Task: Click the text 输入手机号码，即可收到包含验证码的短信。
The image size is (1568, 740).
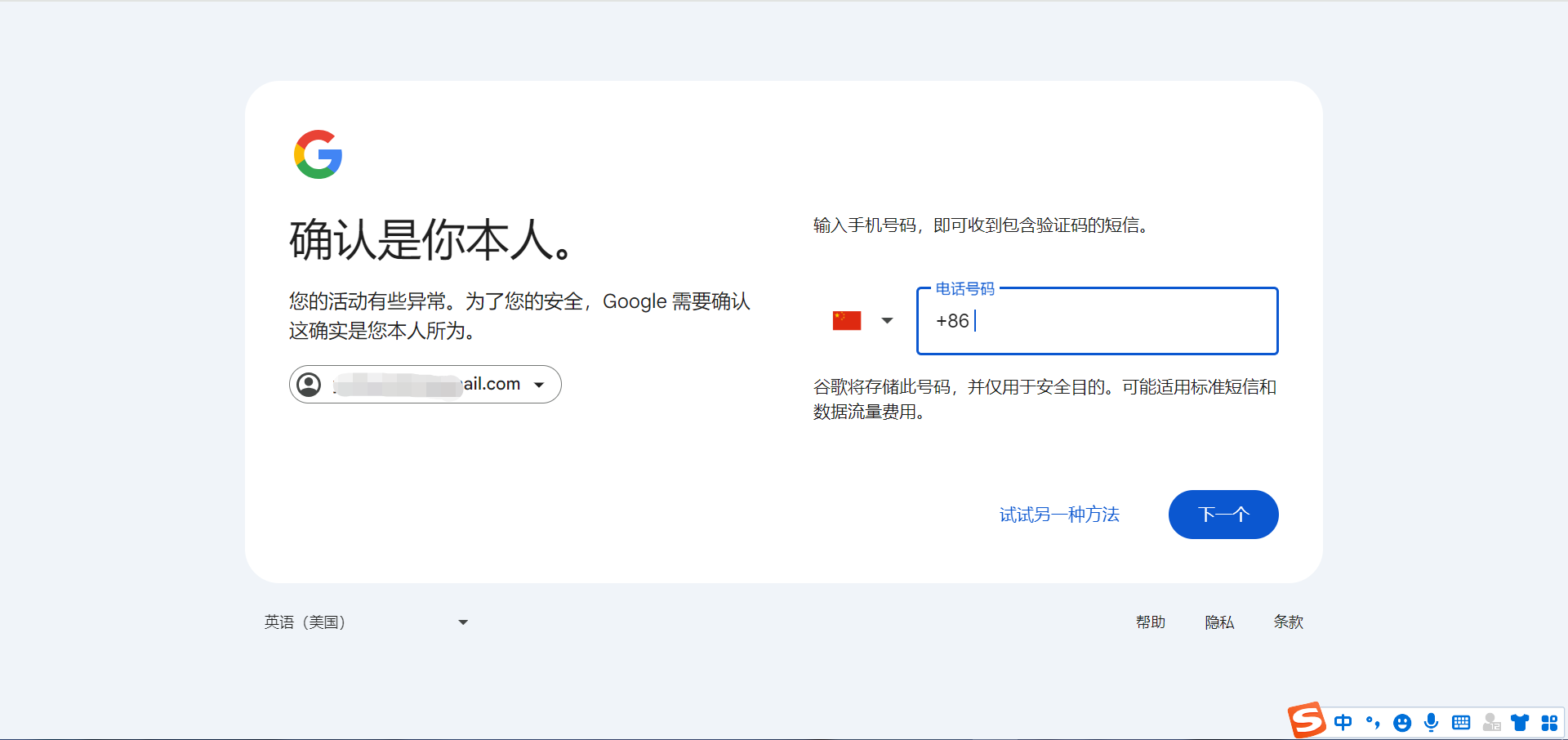Action: pyautogui.click(x=982, y=225)
